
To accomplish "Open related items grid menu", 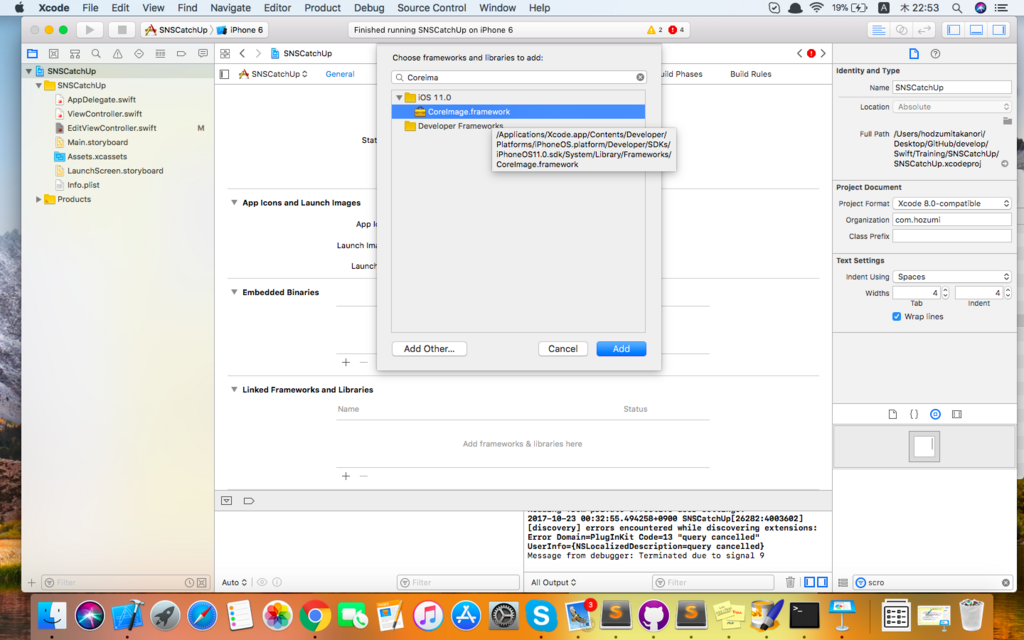I will click(225, 54).
